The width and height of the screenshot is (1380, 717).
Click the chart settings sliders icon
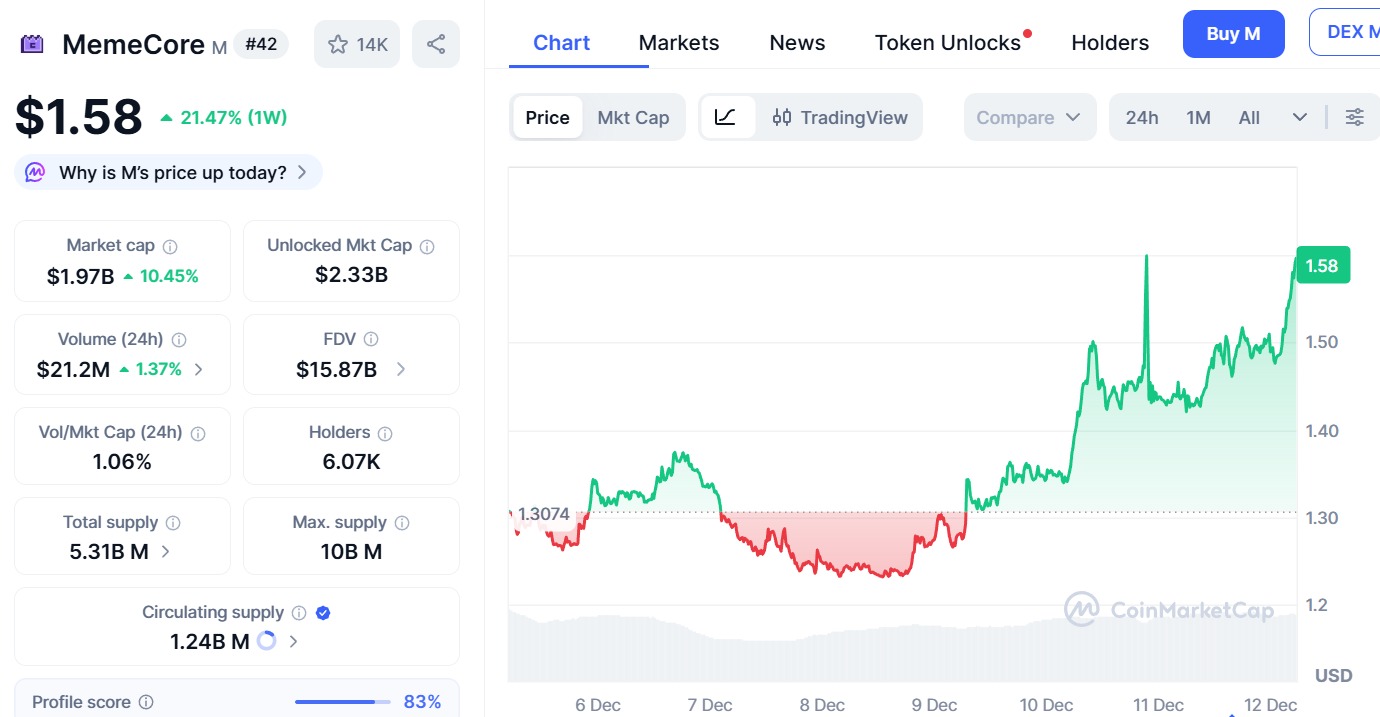(x=1354, y=117)
